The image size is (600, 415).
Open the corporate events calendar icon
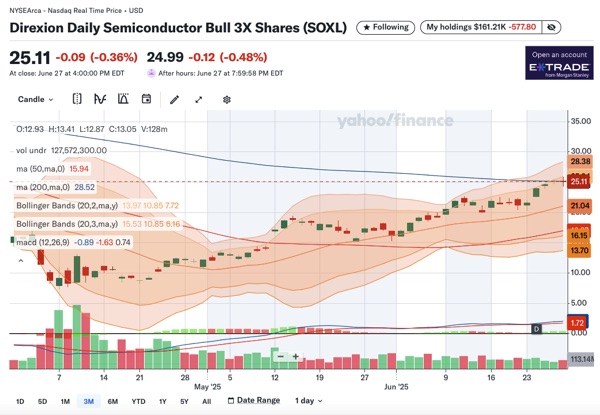[x=146, y=99]
